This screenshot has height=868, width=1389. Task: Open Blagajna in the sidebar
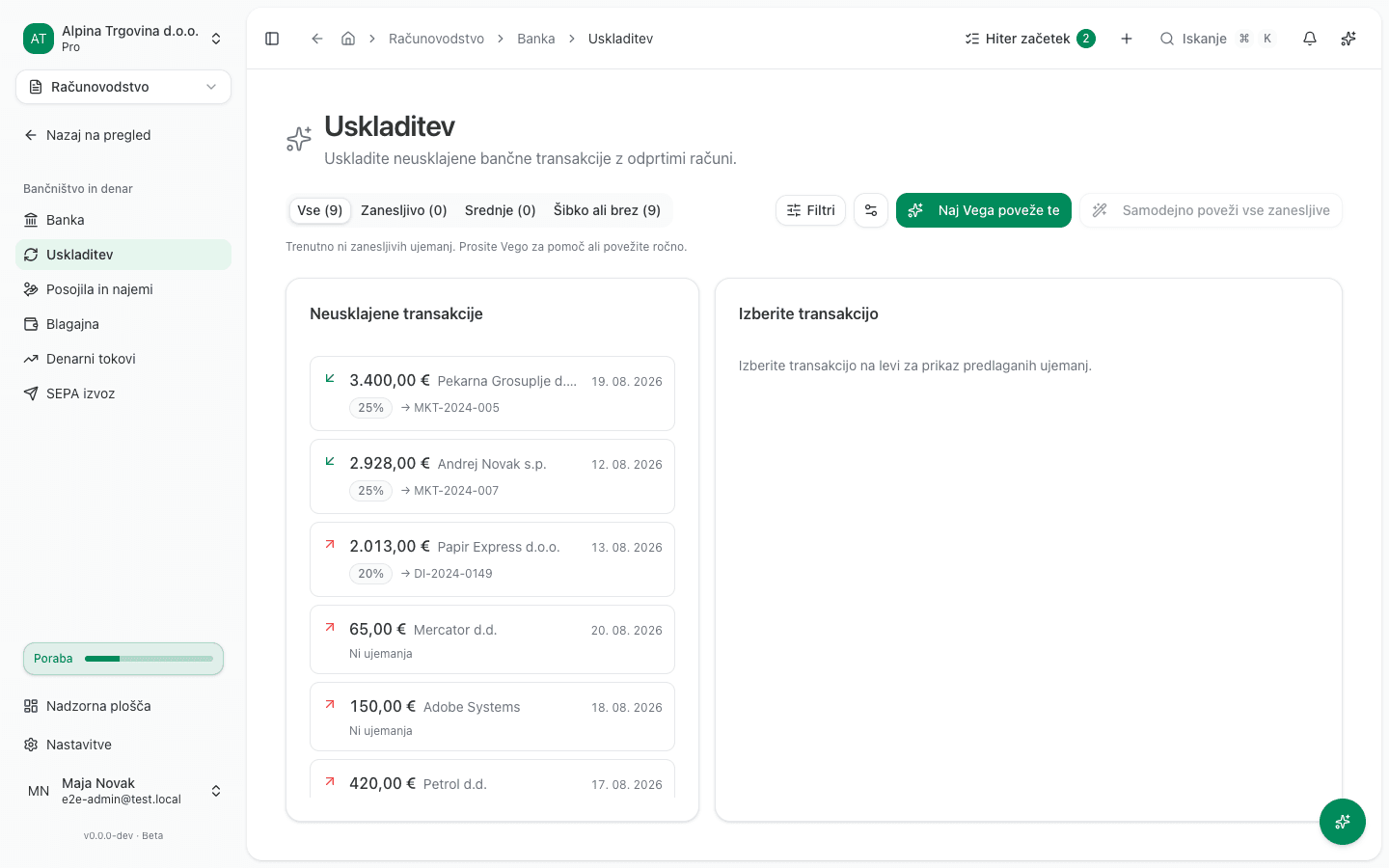click(123, 324)
